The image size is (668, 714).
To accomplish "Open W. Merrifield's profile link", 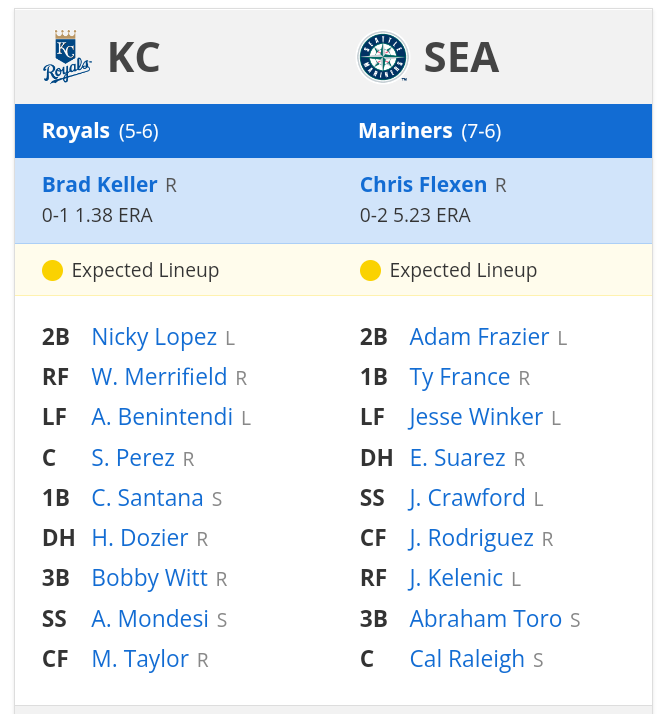I will tap(159, 377).
